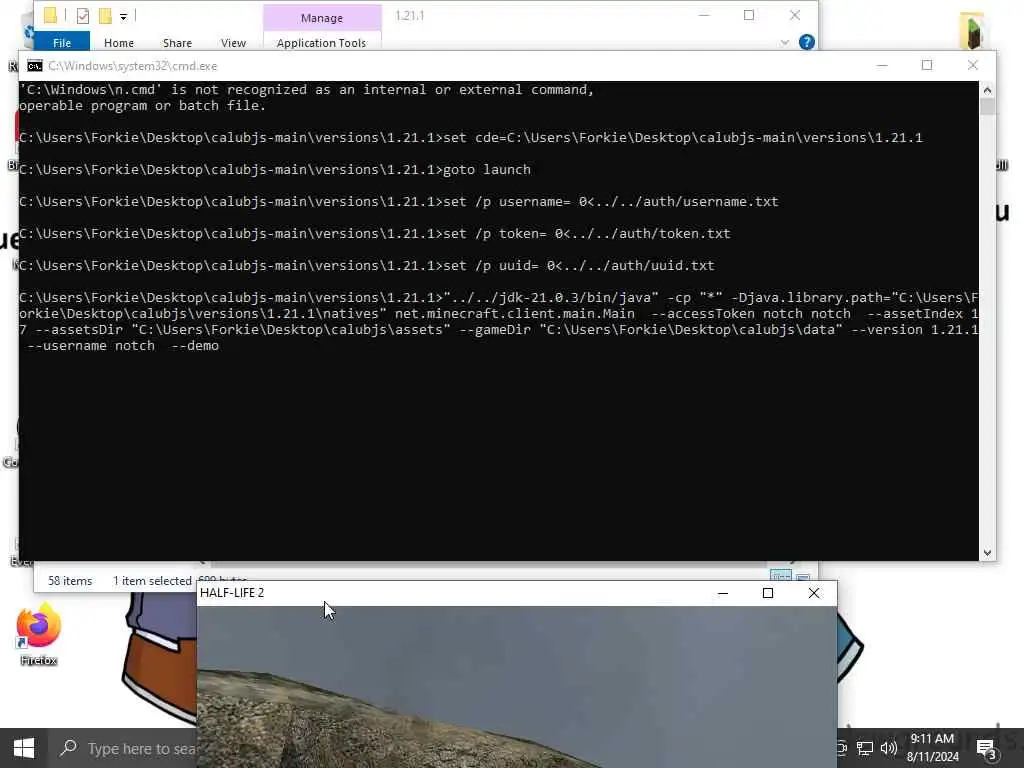Click '1 item selected' in Explorer status bar
This screenshot has height=768, width=1024.
pos(152,581)
